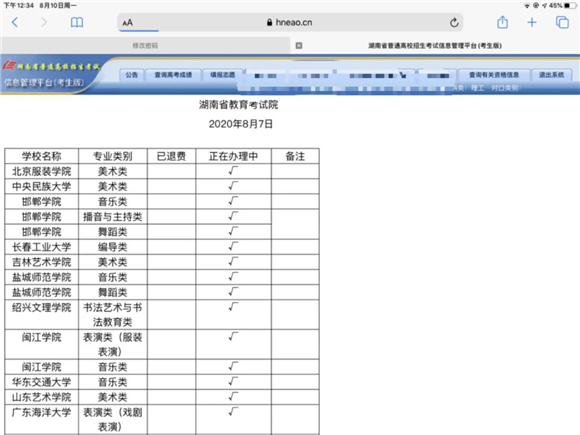The width and height of the screenshot is (580, 435).
Task: Open the 查询有关资格信息 menu item
Action: (494, 75)
